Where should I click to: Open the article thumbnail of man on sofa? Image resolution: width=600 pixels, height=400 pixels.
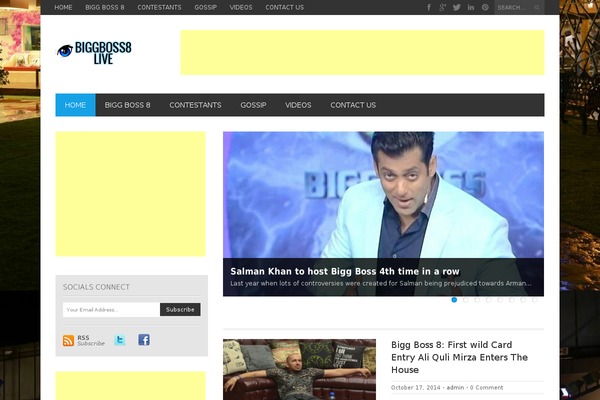tap(299, 369)
